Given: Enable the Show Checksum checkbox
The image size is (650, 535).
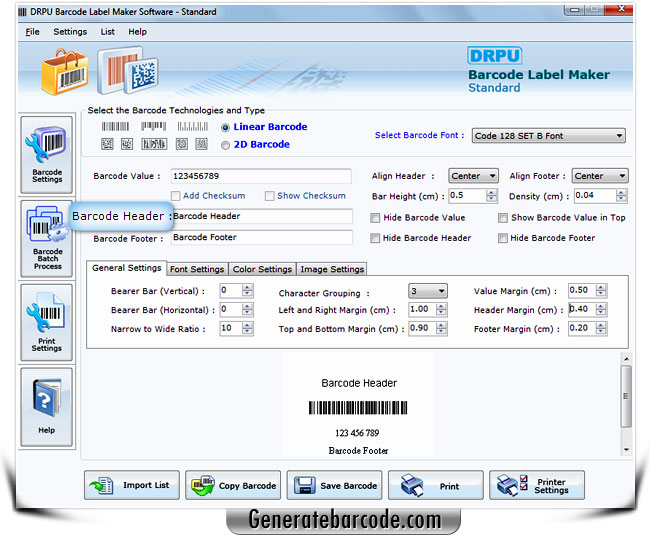Looking at the screenshot, I should (269, 196).
